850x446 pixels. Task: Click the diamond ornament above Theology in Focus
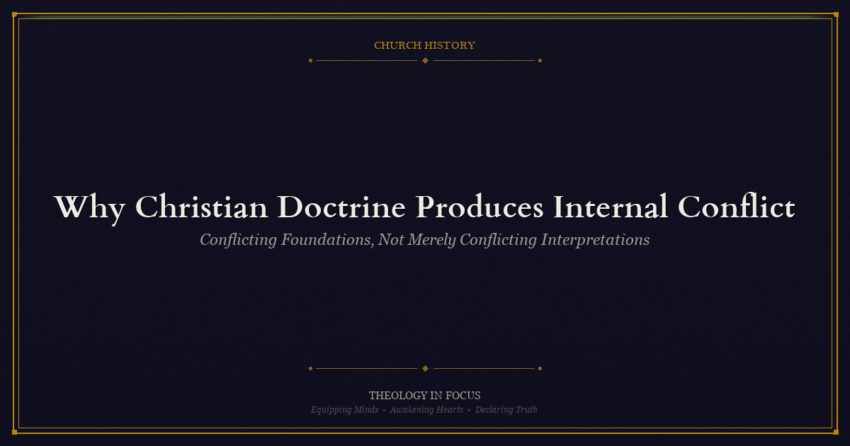(425, 368)
